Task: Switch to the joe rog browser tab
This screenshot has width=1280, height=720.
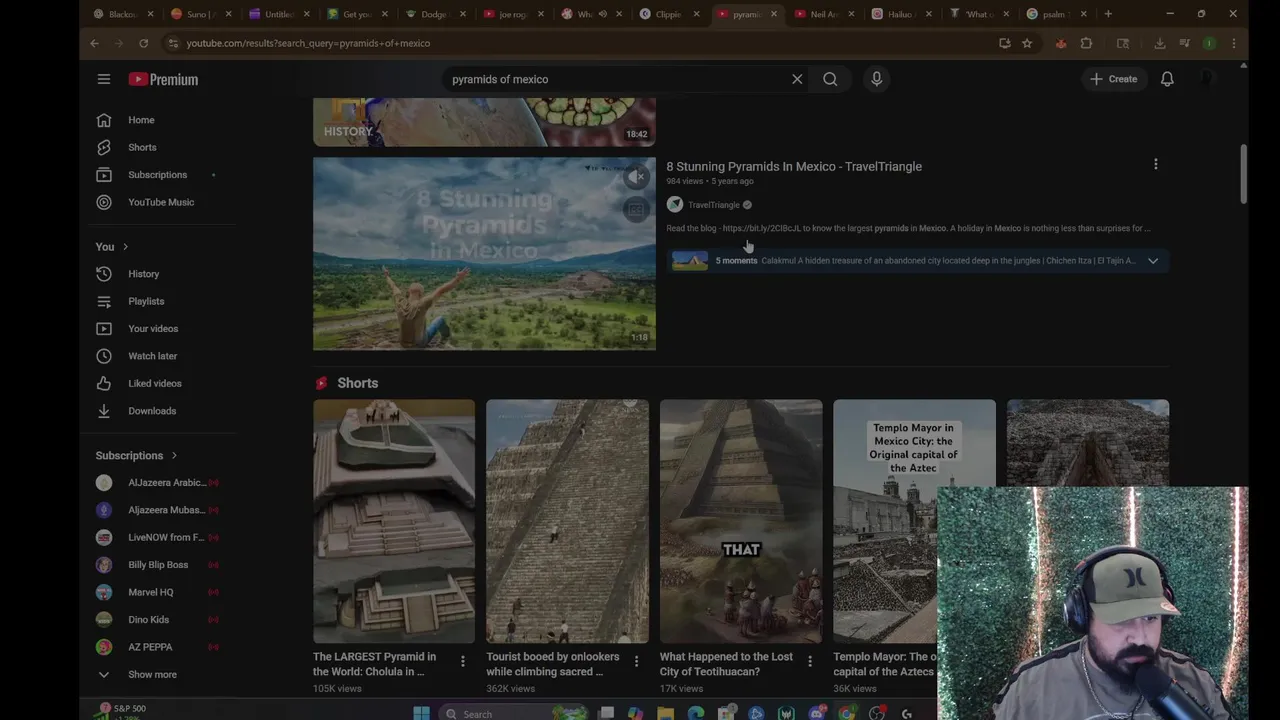Action: [x=513, y=14]
